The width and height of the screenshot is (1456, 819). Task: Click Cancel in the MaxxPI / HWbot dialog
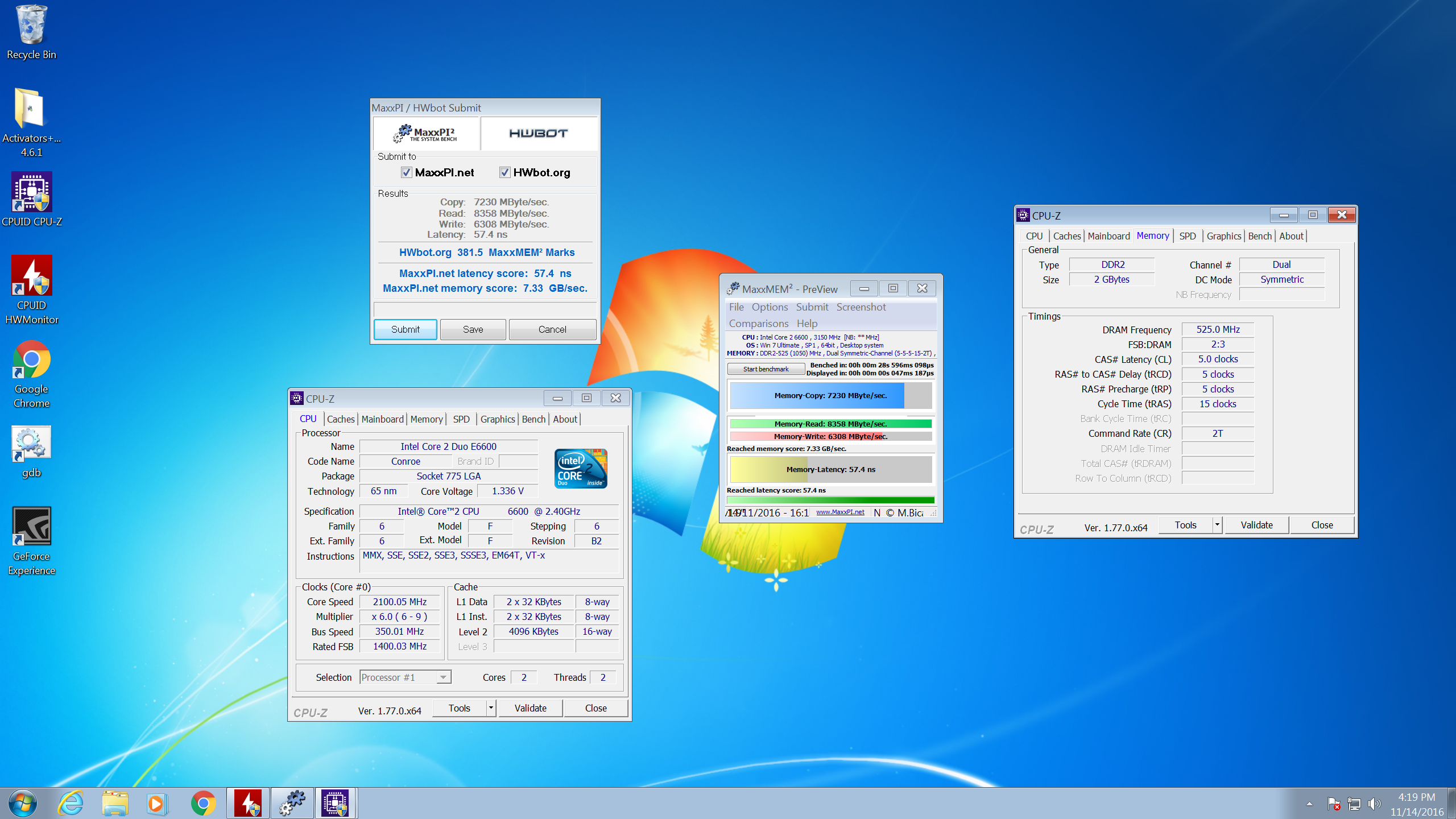pos(552,329)
